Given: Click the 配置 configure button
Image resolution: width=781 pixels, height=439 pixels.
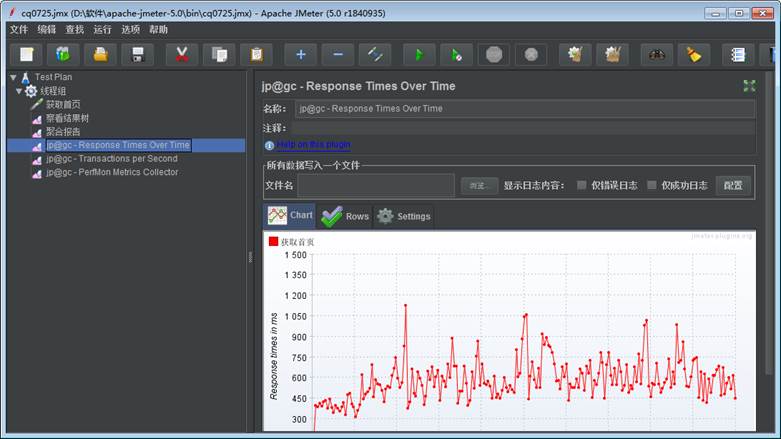Looking at the screenshot, I should (x=733, y=185).
